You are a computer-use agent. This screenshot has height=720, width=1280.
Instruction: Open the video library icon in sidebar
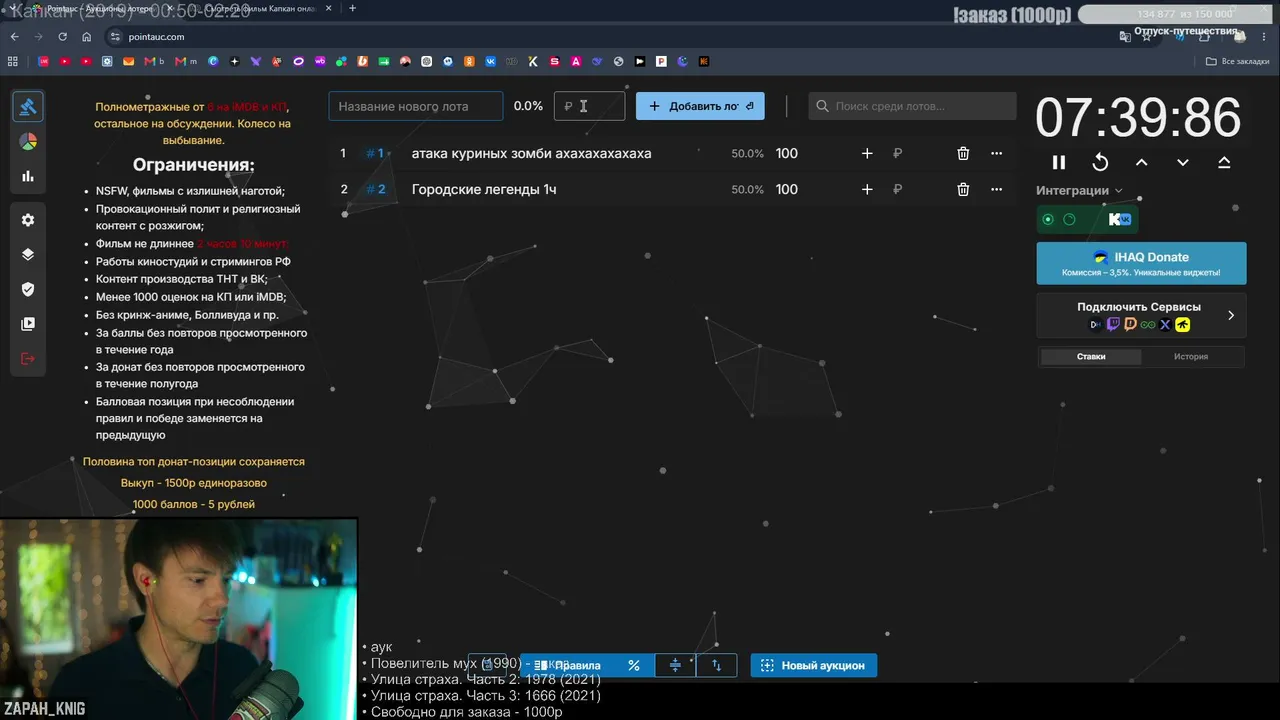pyautogui.click(x=28, y=324)
